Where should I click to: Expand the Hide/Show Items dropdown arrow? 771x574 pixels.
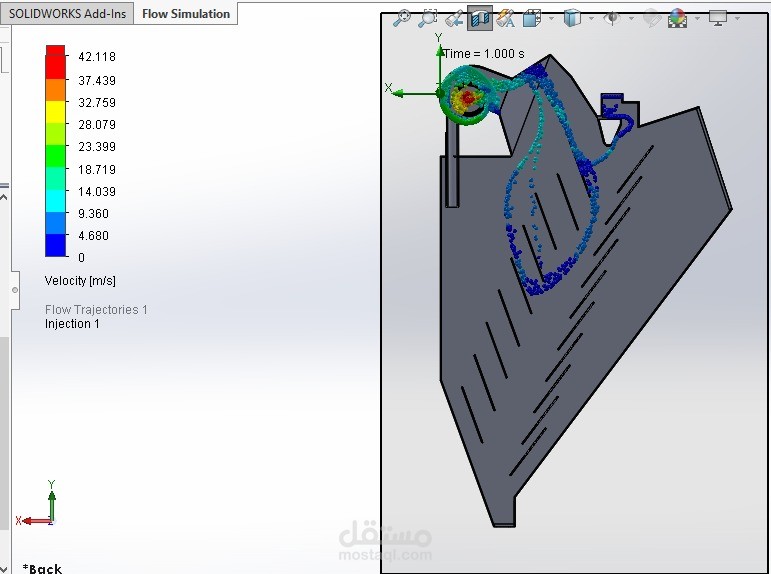pyautogui.click(x=631, y=19)
